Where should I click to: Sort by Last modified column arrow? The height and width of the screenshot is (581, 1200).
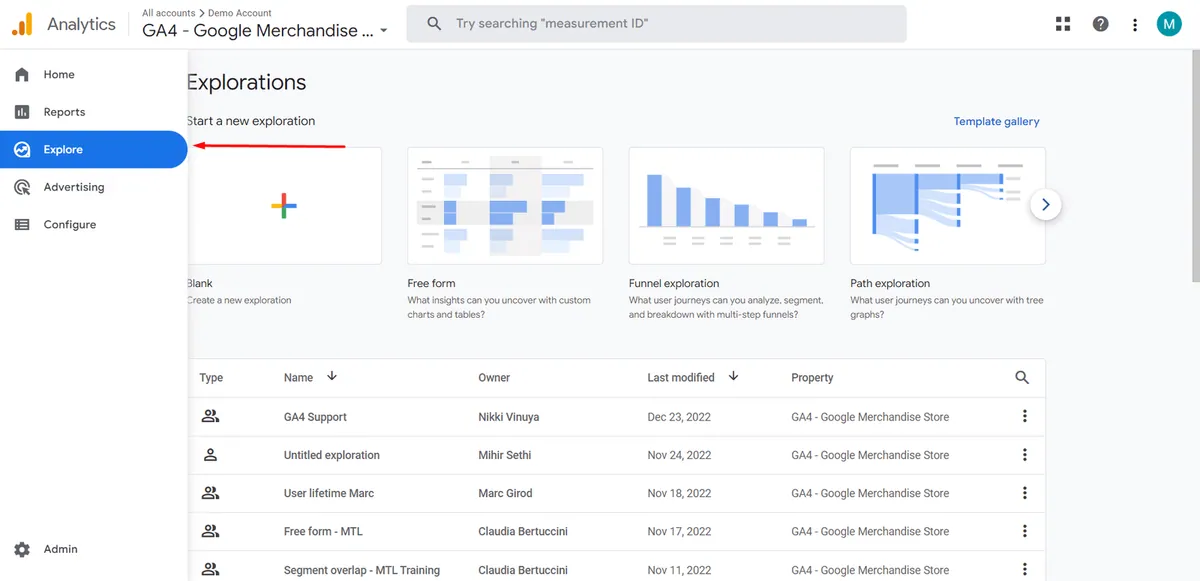coord(733,377)
